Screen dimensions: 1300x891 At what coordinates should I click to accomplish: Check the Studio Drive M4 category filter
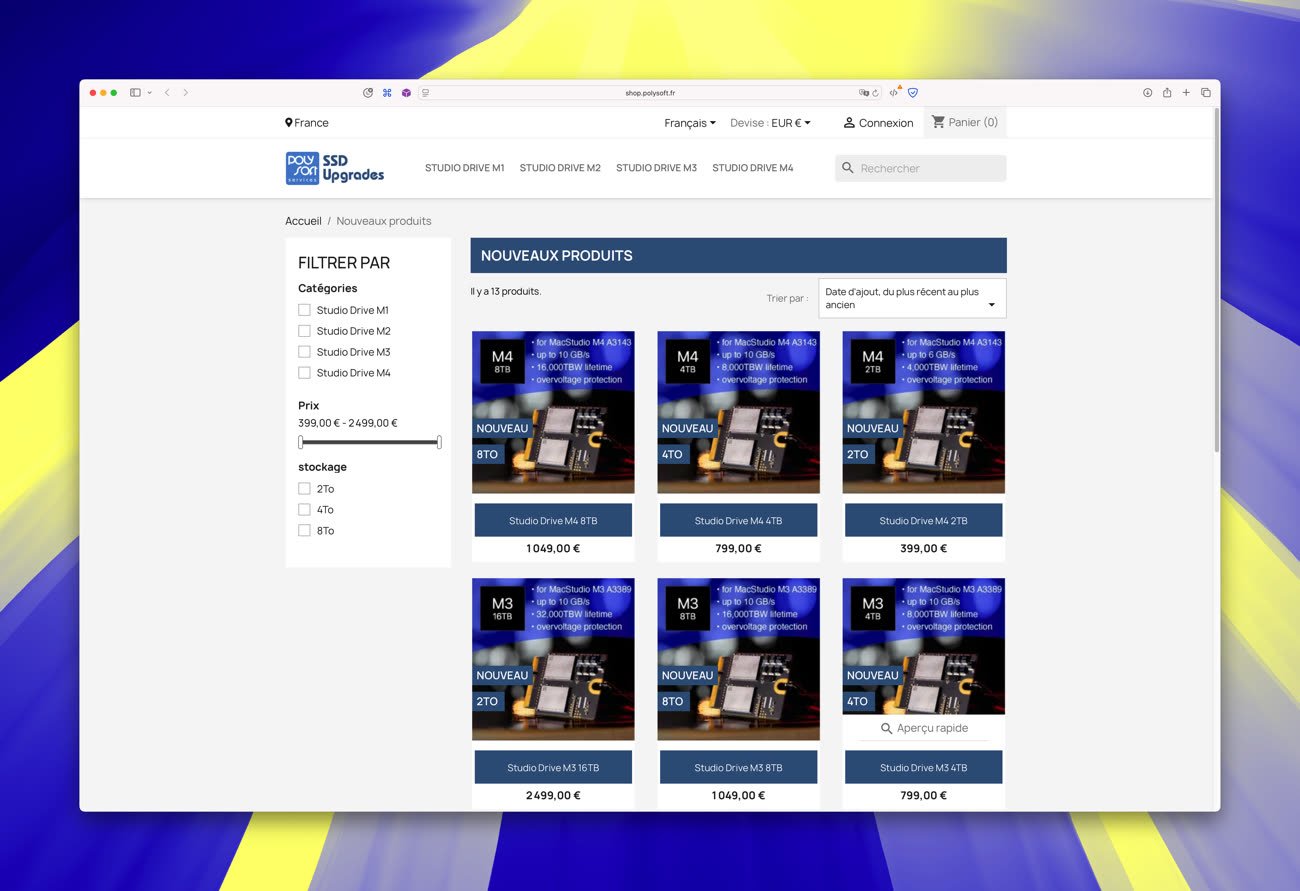tap(304, 373)
